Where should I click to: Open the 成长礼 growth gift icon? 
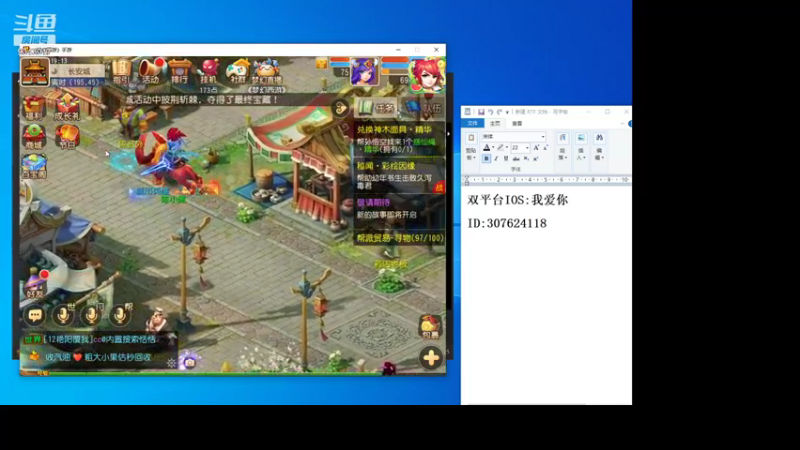(x=67, y=107)
